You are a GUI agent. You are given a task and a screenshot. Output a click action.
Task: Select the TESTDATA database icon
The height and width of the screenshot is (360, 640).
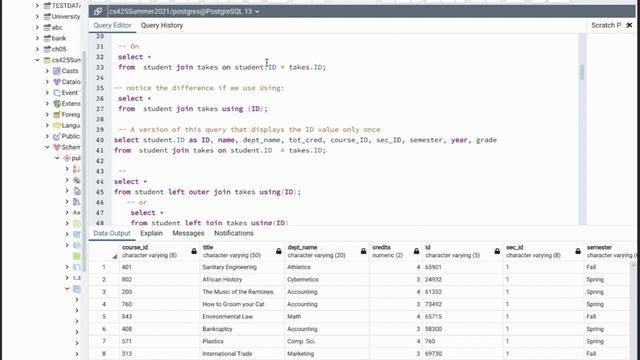47,6
